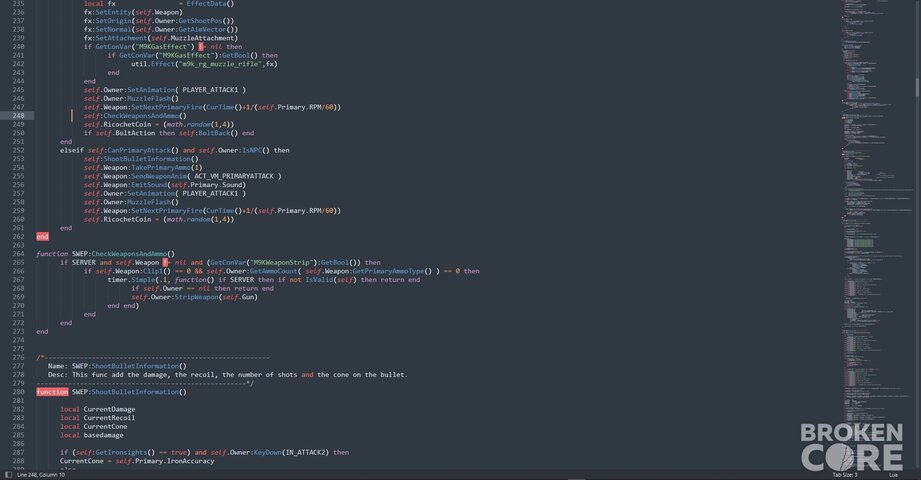Click line number 280 in the gutter
The image size is (921, 480).
[18, 392]
